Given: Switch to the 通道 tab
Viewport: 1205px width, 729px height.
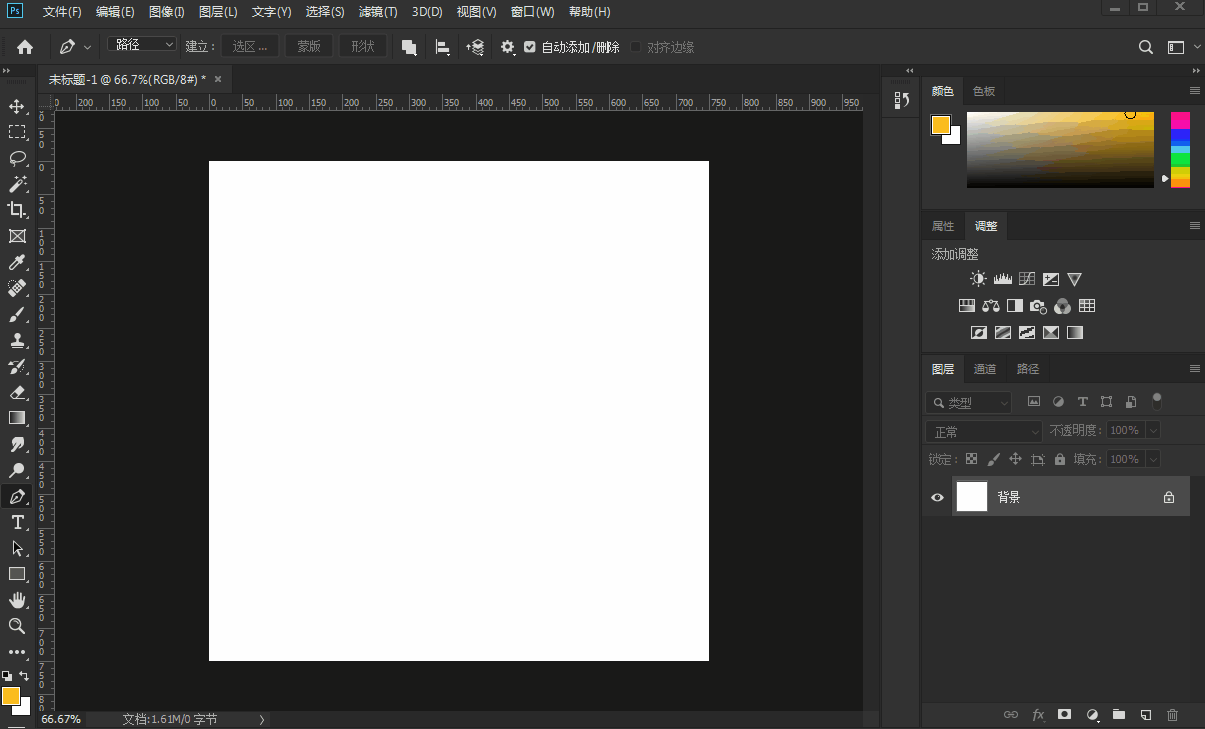Looking at the screenshot, I should click(x=985, y=369).
